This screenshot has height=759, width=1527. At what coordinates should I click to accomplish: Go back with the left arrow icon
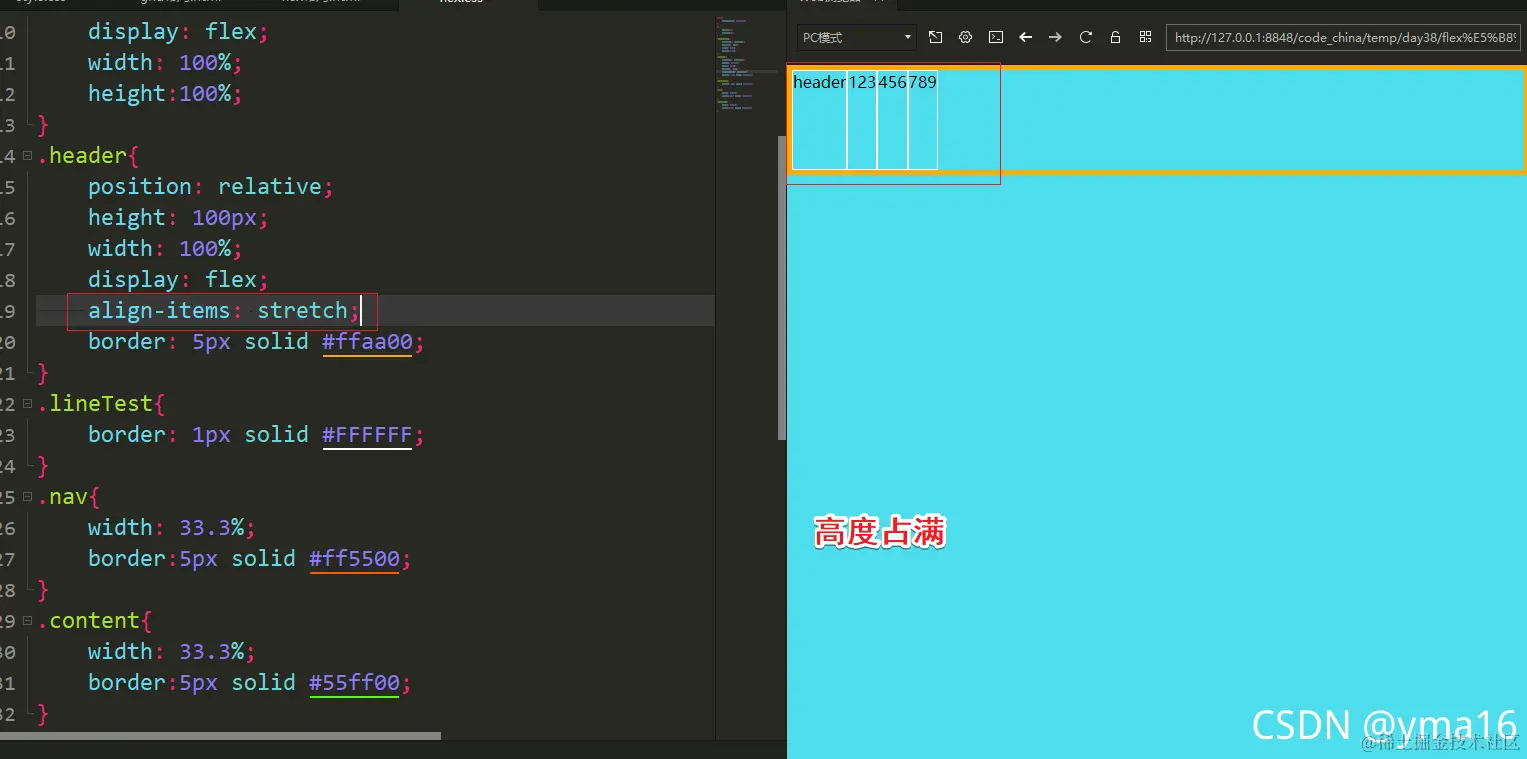pos(1025,37)
